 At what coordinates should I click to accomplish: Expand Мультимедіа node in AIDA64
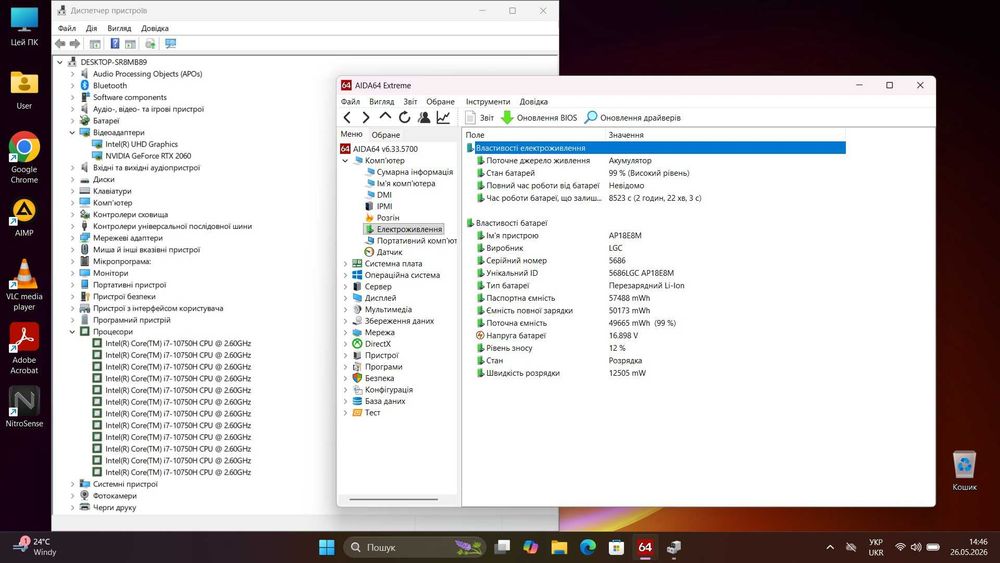coord(345,309)
